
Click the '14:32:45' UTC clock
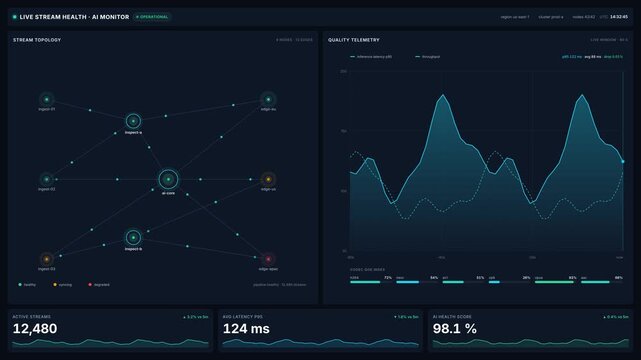point(619,17)
